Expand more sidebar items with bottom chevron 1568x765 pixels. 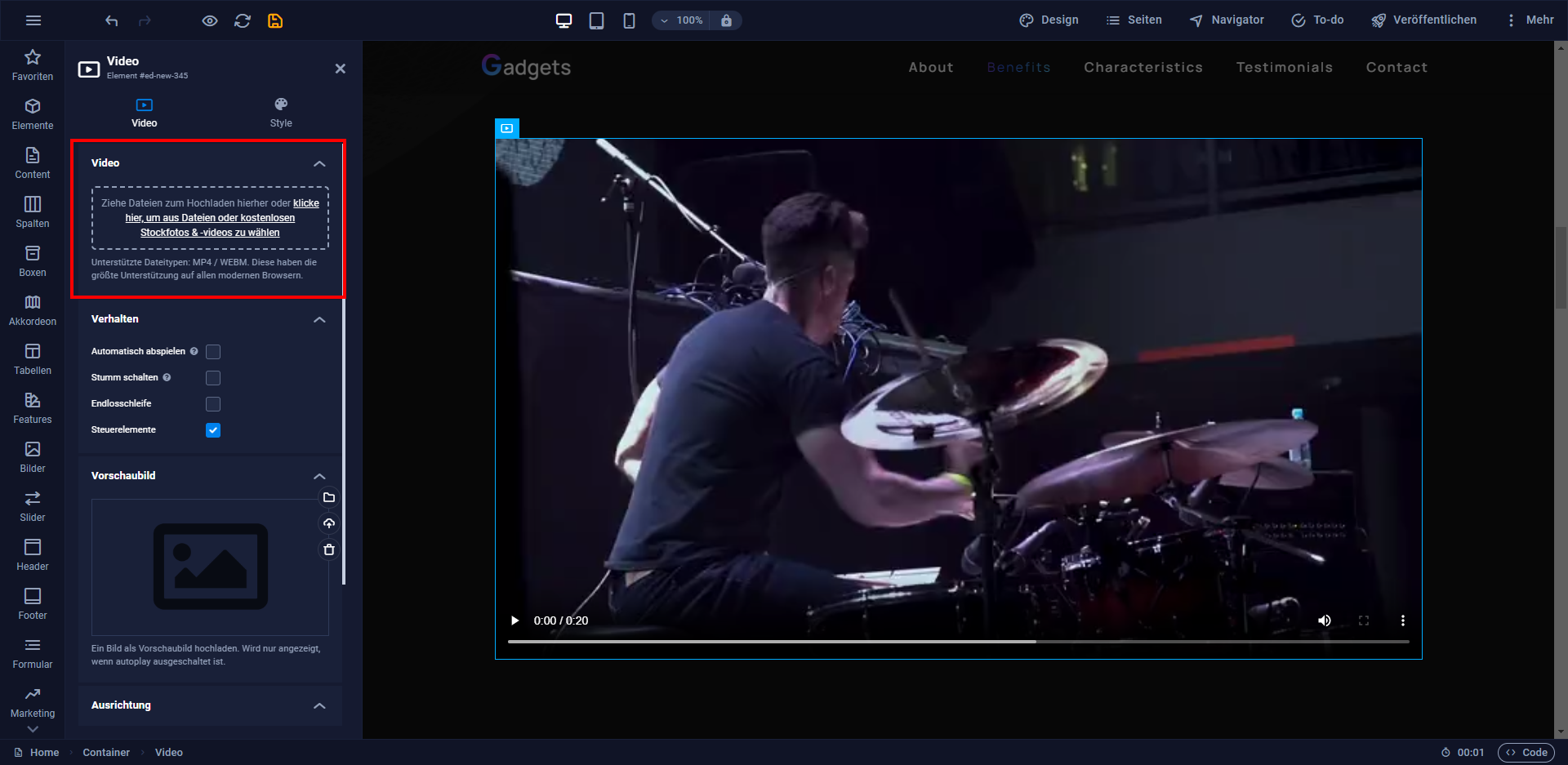33,729
